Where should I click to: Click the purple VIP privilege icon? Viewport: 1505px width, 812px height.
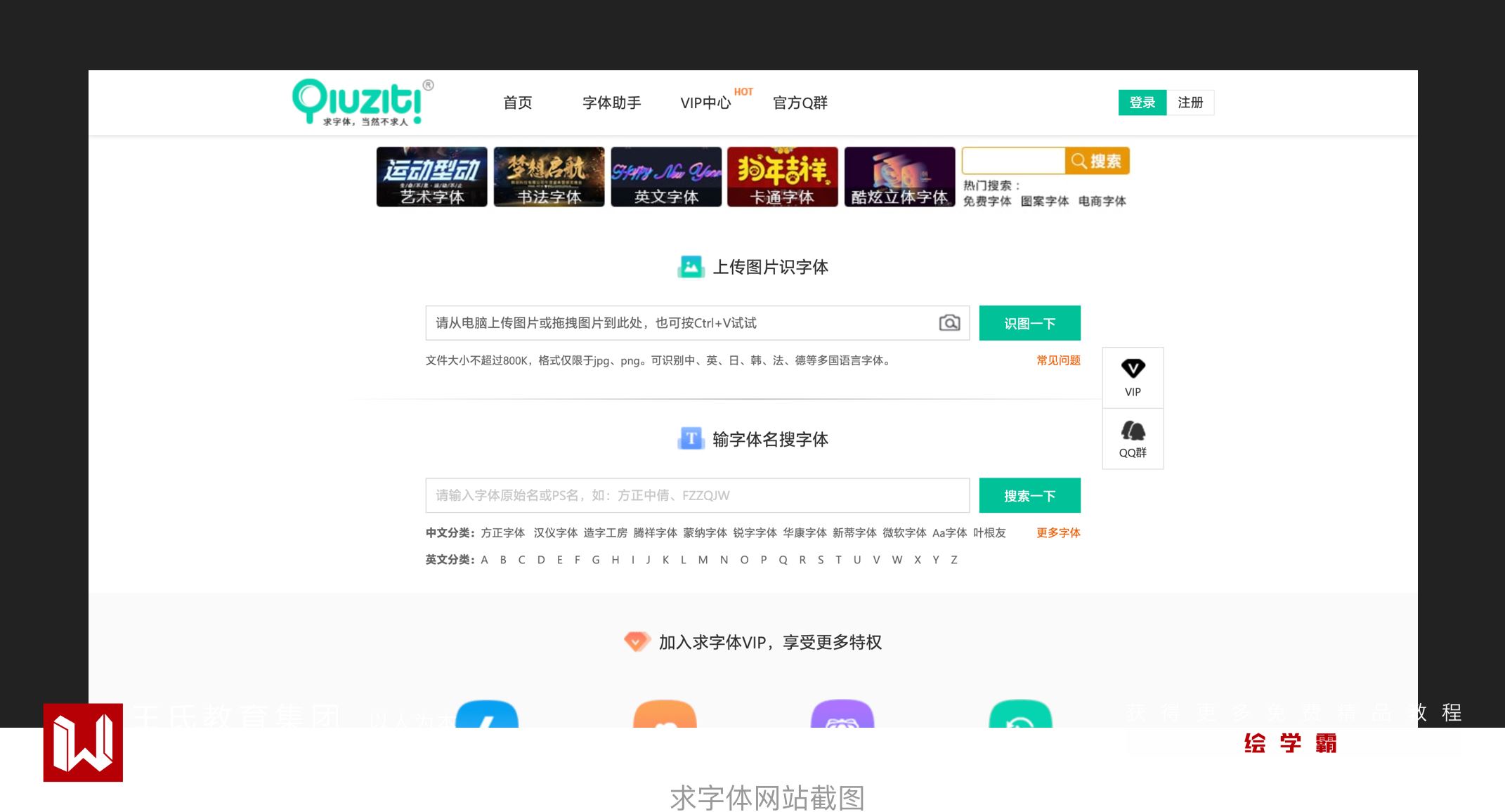[842, 714]
